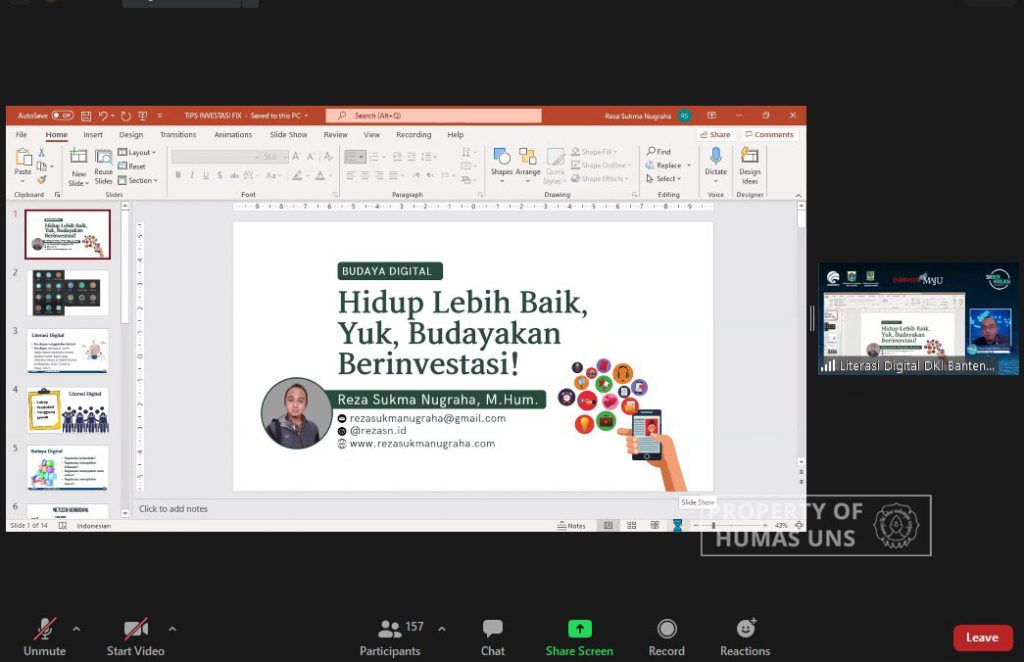Click the red Leave button

(983, 638)
